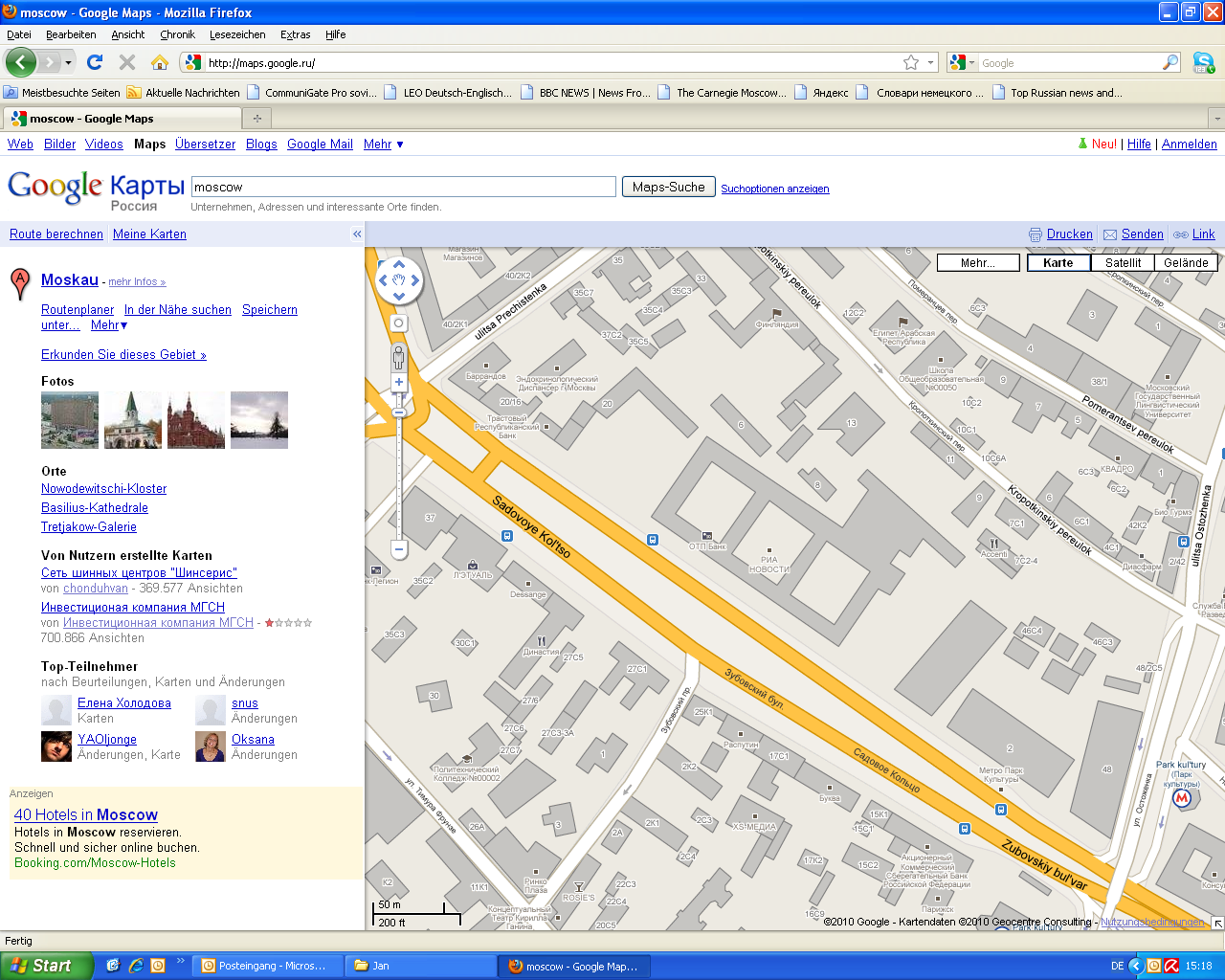This screenshot has height=980, width=1225.
Task: Open the Mehr... map layers dropdown
Action: (x=978, y=263)
